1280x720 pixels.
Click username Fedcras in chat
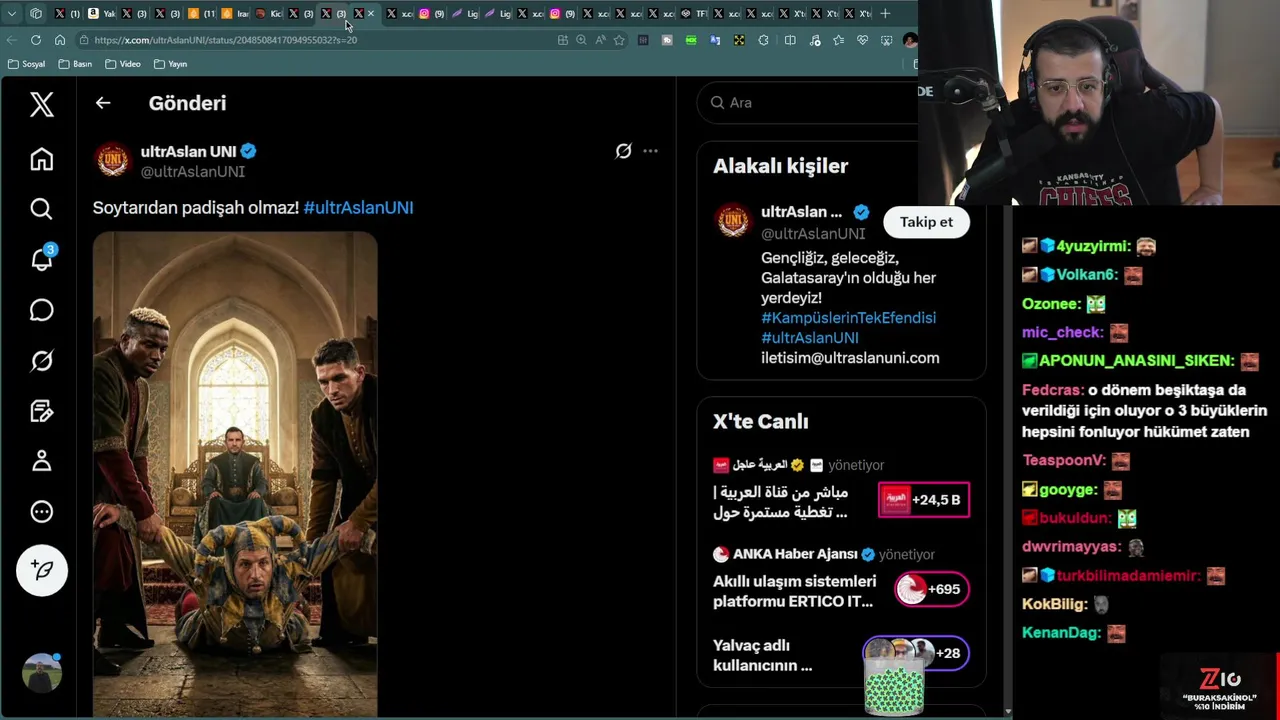[1052, 390]
